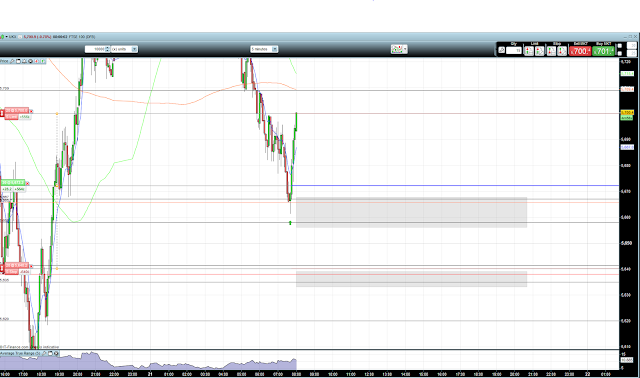Click the Average True Range panel title

(x=20, y=353)
